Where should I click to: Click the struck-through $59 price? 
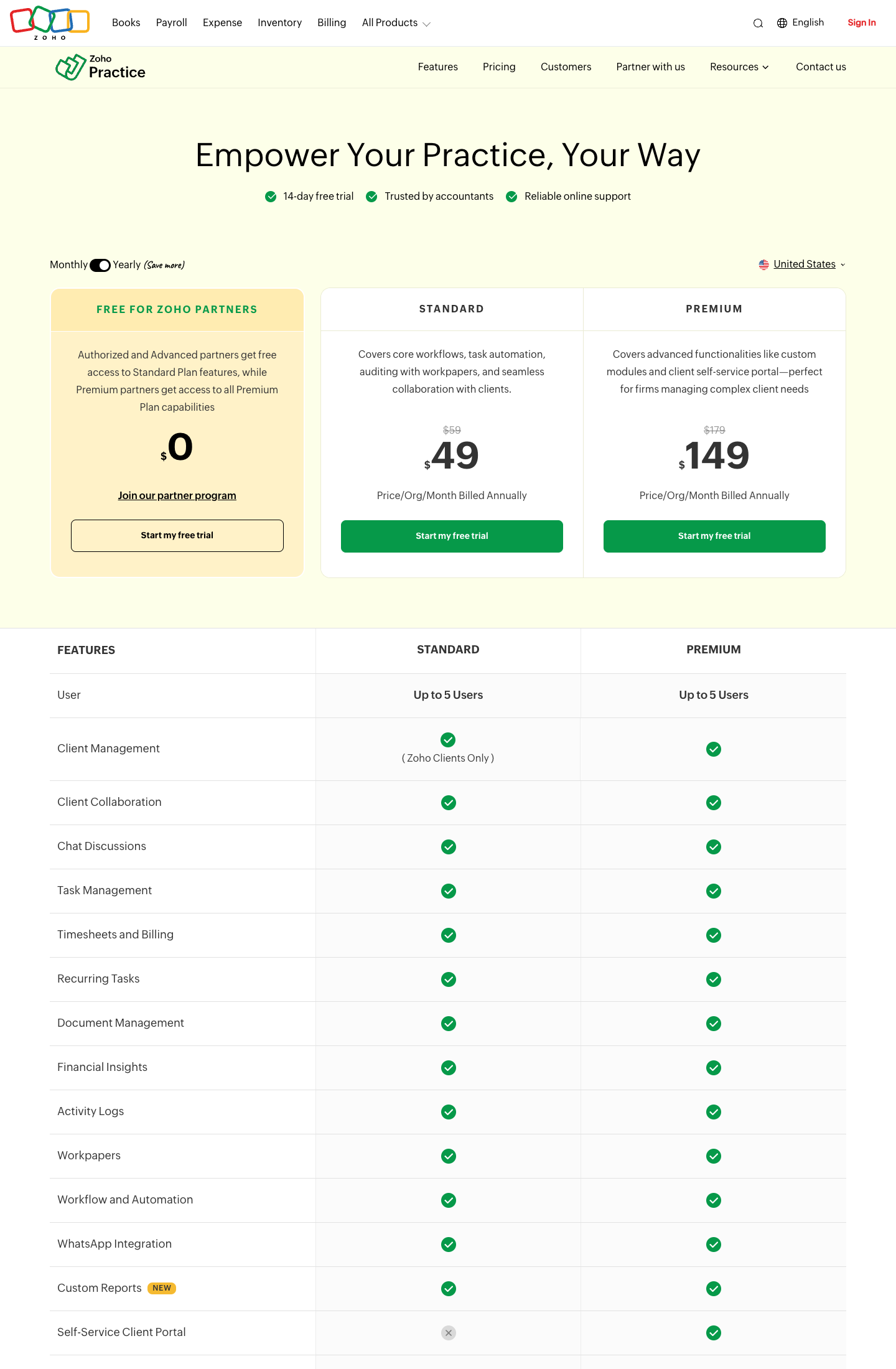(452, 430)
